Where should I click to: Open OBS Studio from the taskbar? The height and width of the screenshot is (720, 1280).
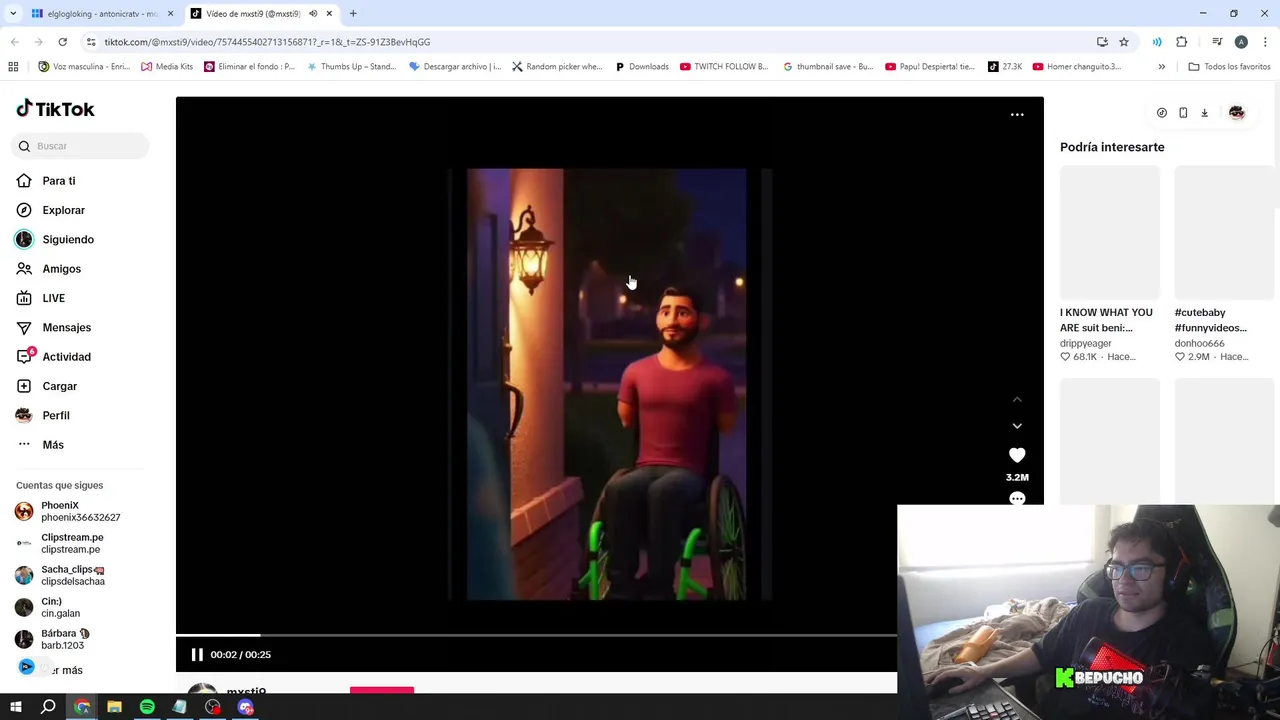point(213,707)
